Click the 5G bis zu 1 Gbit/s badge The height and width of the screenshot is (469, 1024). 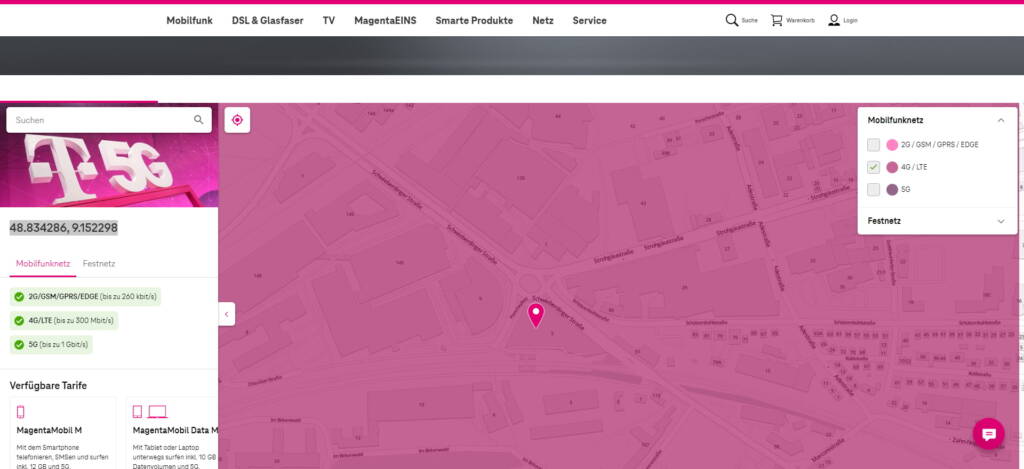51,344
